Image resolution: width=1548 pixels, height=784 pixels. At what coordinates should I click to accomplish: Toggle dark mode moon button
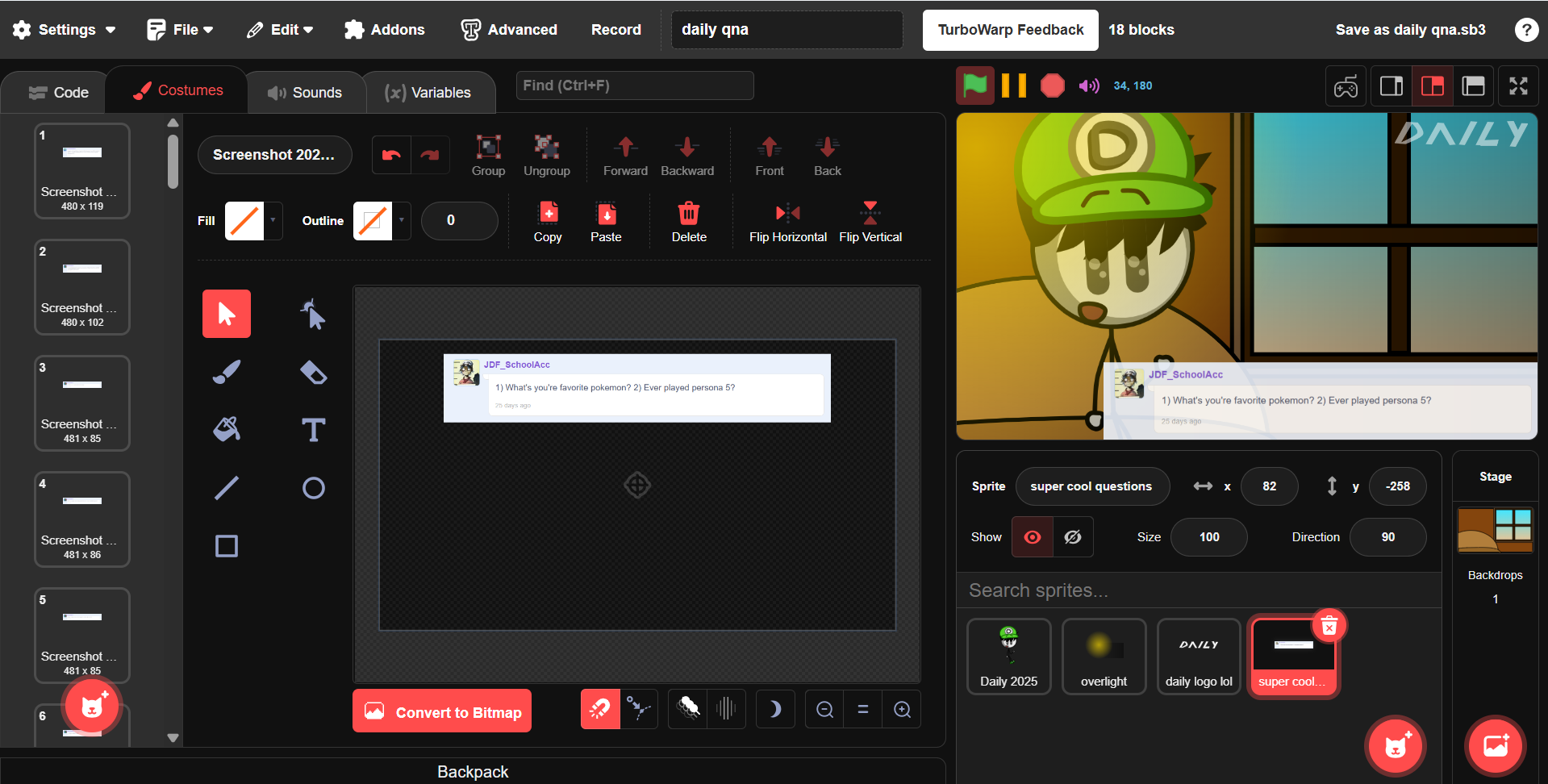(775, 709)
